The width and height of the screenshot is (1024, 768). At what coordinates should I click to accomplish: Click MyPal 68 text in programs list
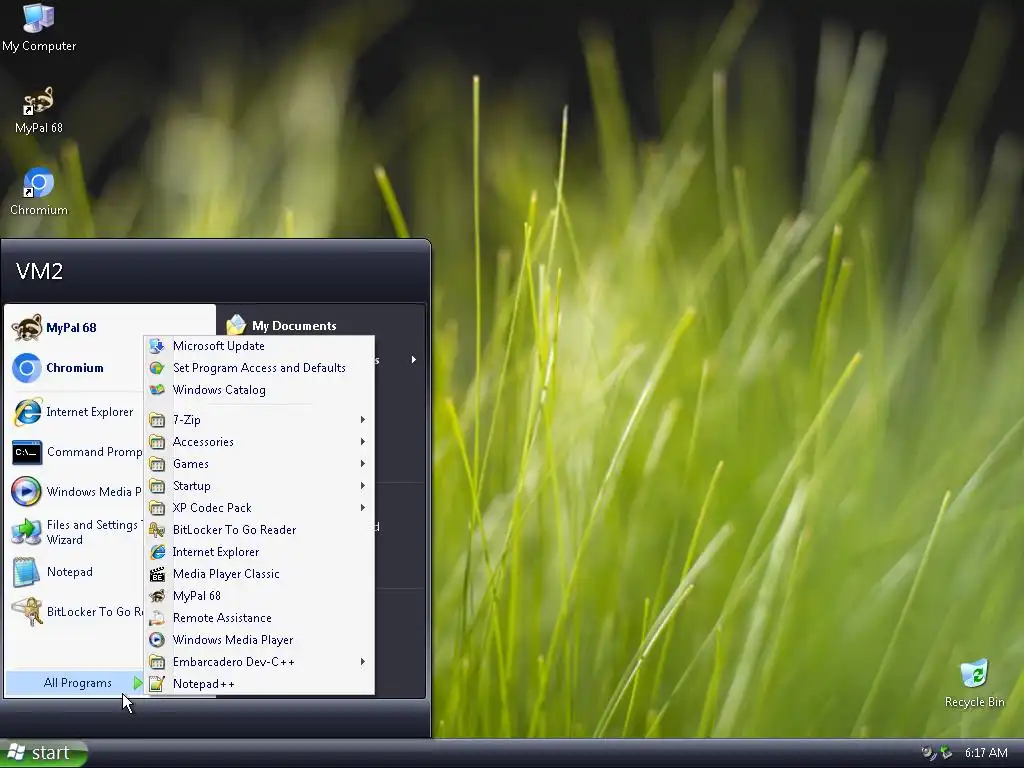[197, 596]
